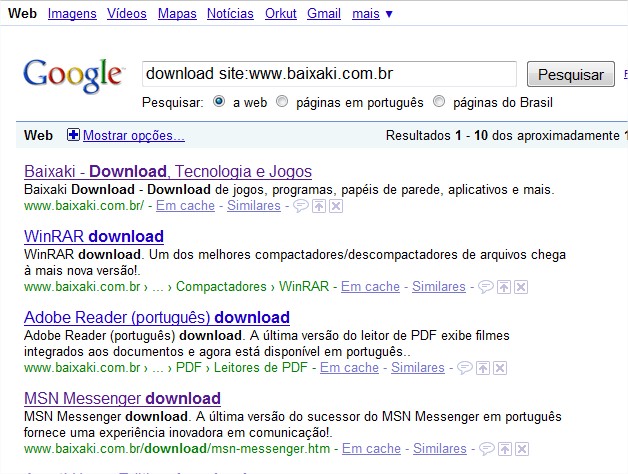The image size is (628, 474).
Task: Promote the Adobe Reader result
Action: (483, 368)
